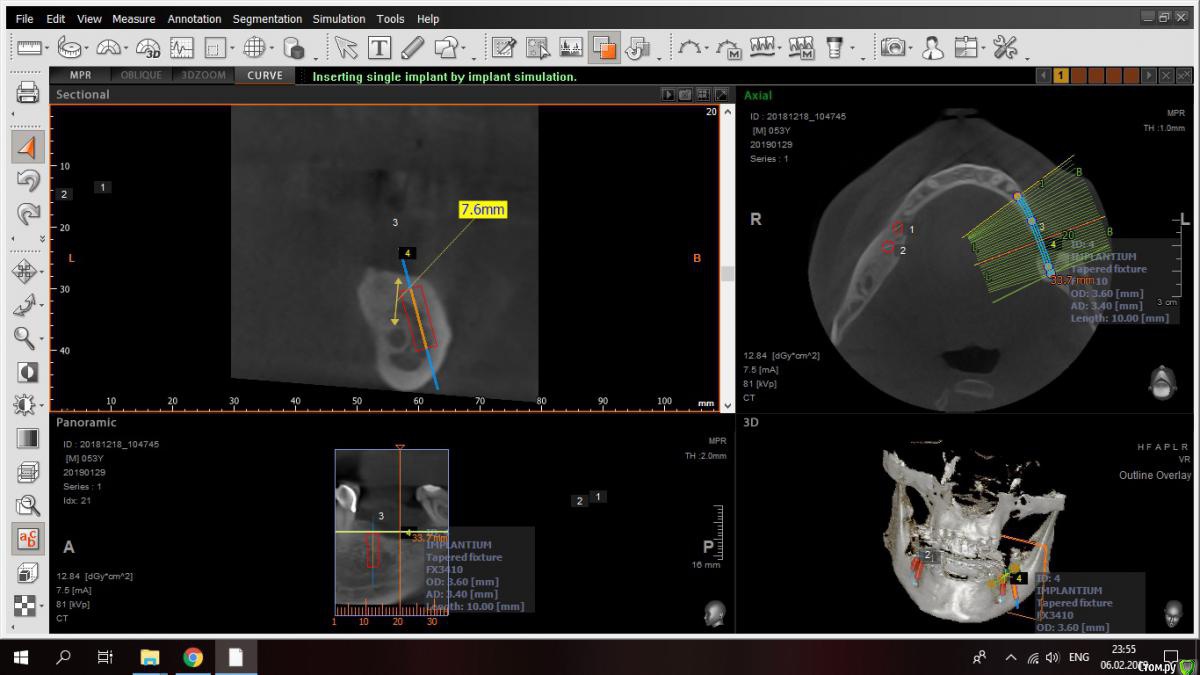1200x675 pixels.
Task: Expand the arch curve tool dropdown
Action: 708,48
